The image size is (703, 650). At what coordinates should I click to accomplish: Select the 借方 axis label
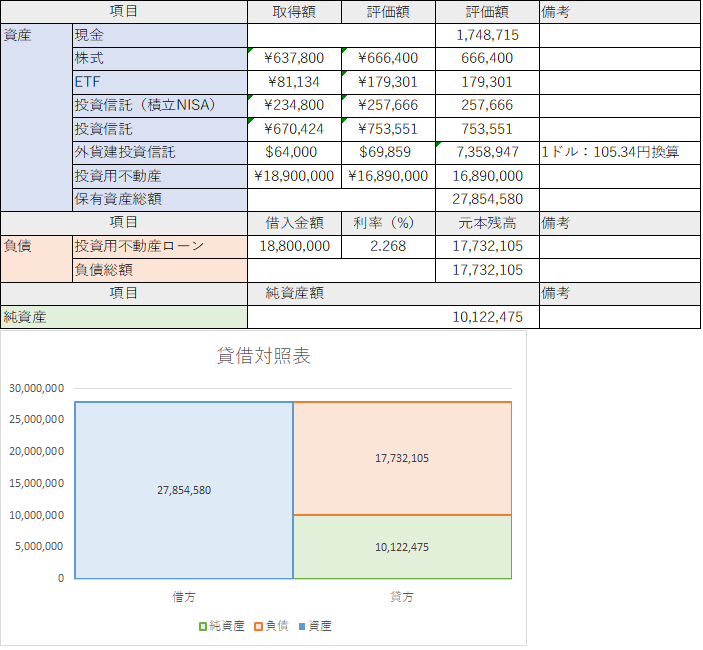click(184, 597)
